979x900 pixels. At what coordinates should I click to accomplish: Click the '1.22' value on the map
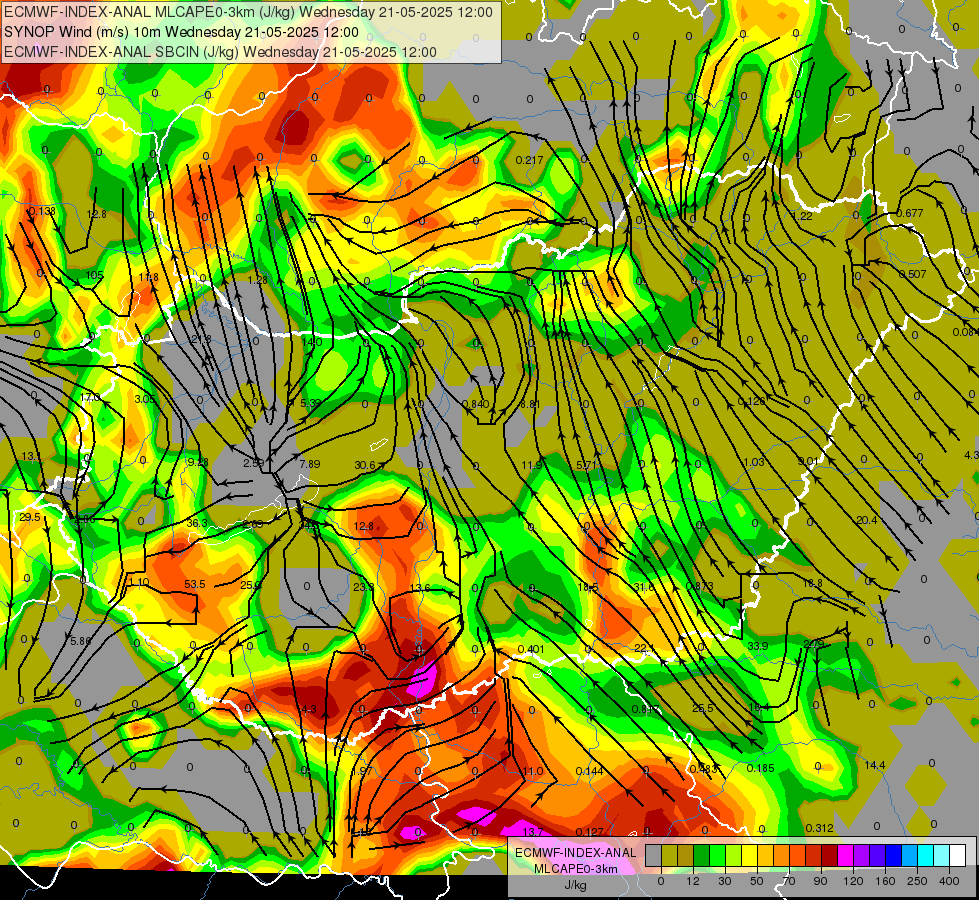[x=802, y=216]
